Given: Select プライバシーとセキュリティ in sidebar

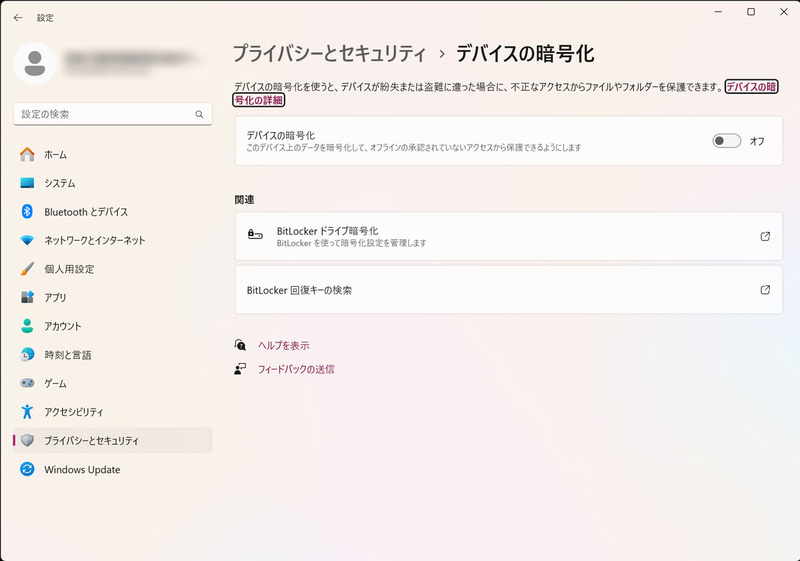Looking at the screenshot, I should [x=113, y=440].
